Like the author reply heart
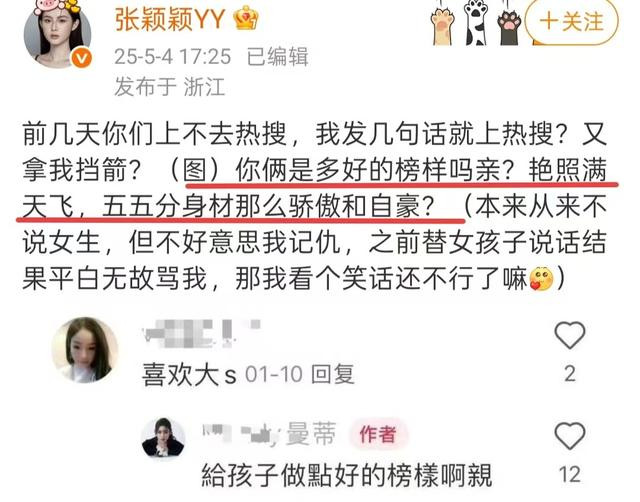The image size is (640, 502). [x=570, y=435]
